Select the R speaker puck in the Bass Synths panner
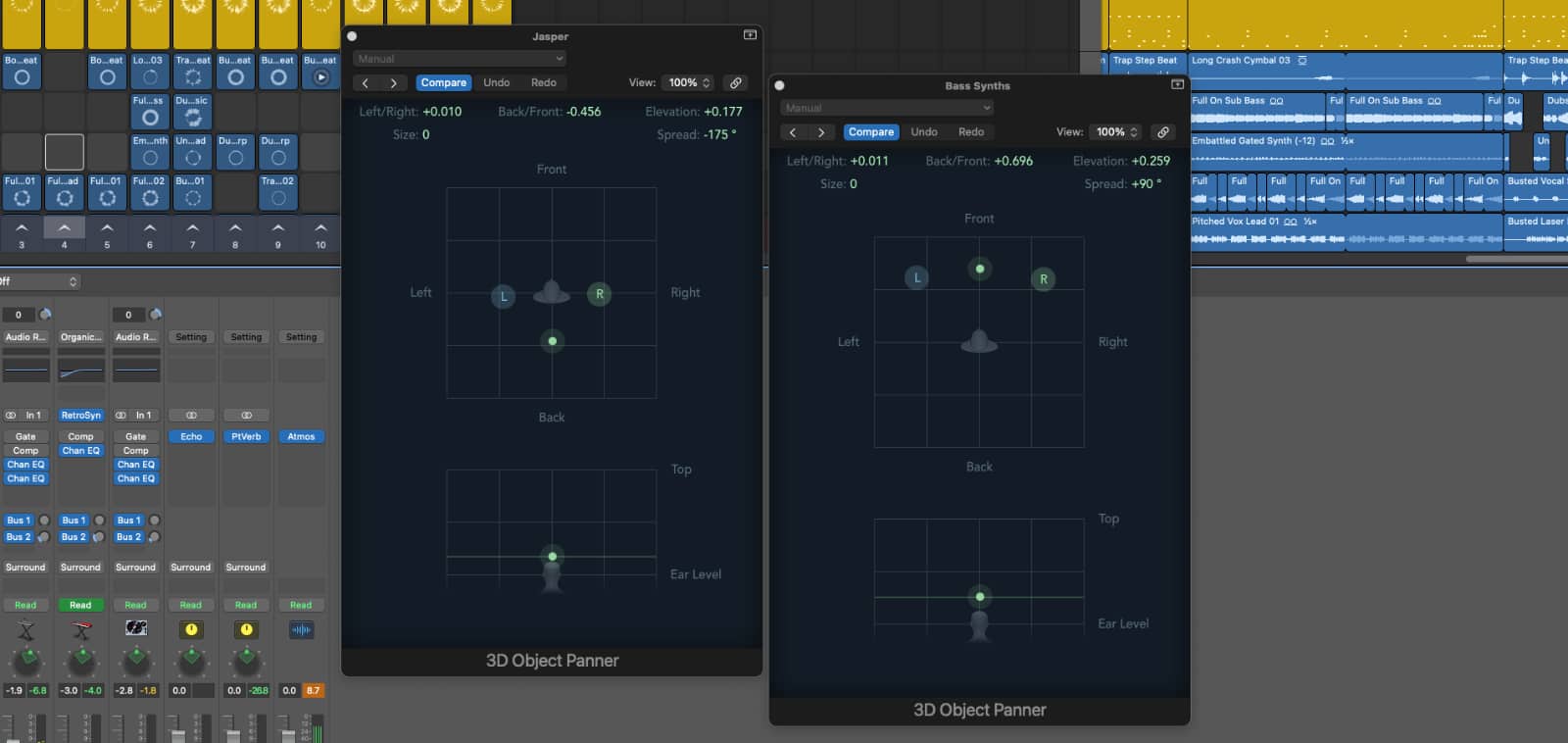This screenshot has height=743, width=1568. 1044,279
